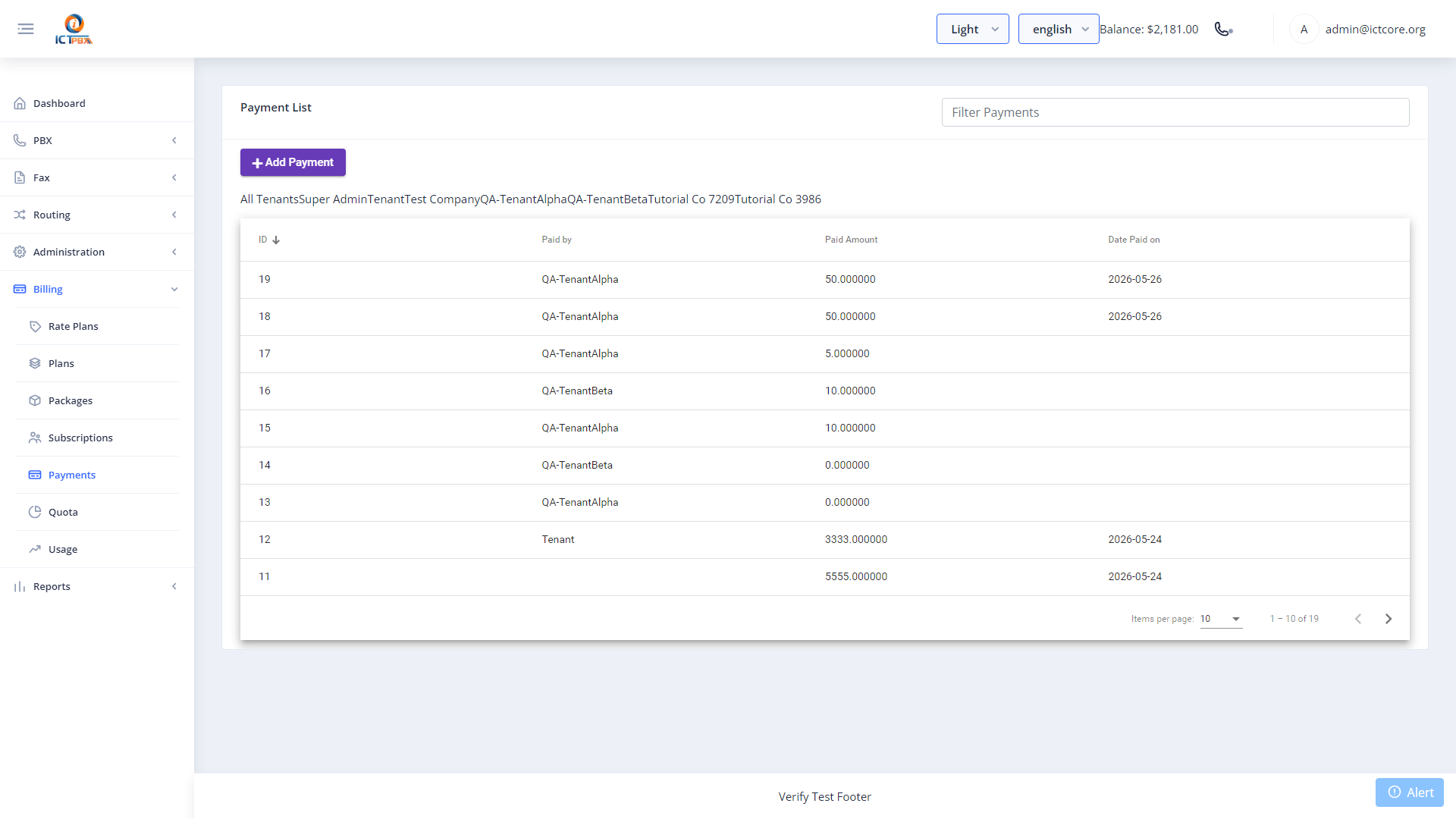Click Tenant in row 12

558,540
